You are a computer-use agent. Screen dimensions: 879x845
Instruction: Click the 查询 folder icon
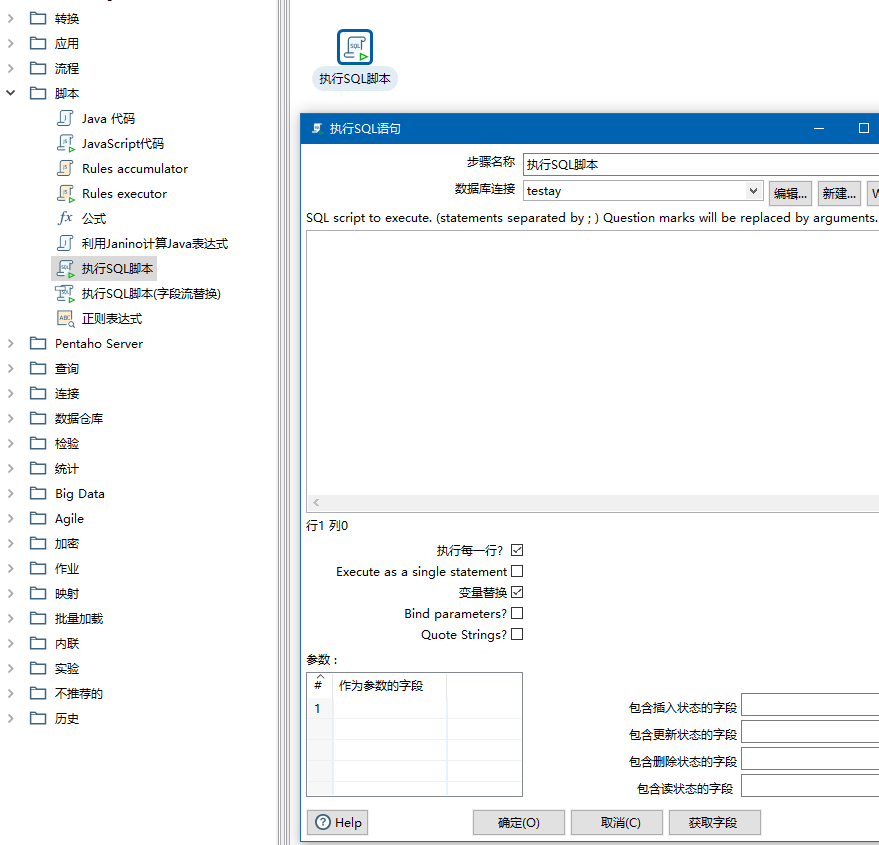pos(38,368)
